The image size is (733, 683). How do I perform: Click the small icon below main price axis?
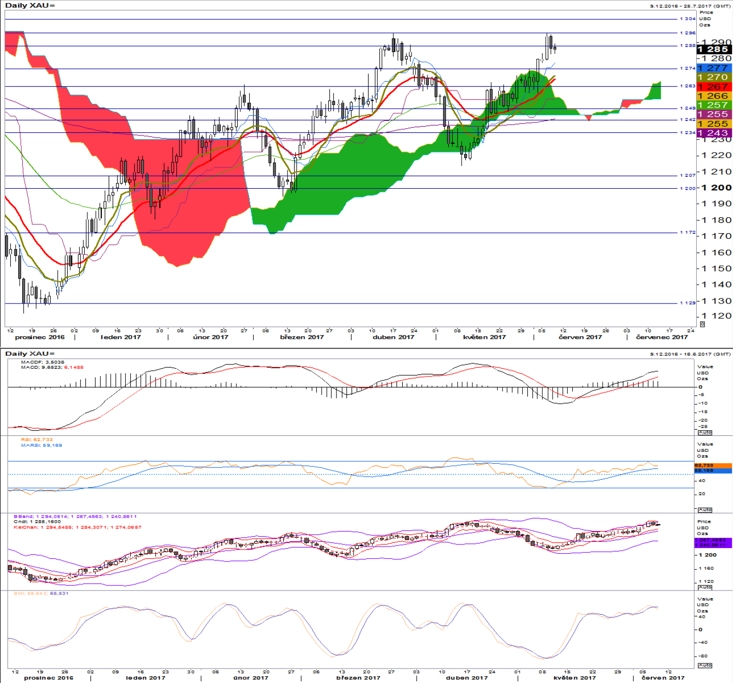(702, 324)
